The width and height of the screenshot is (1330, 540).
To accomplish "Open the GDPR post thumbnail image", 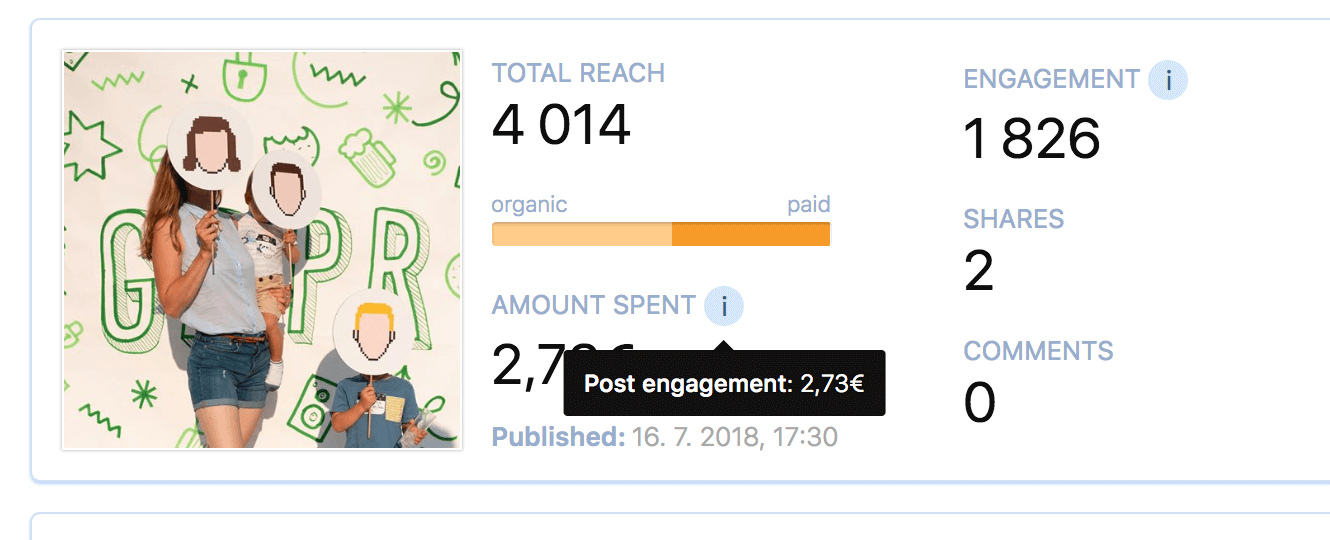I will click(262, 250).
